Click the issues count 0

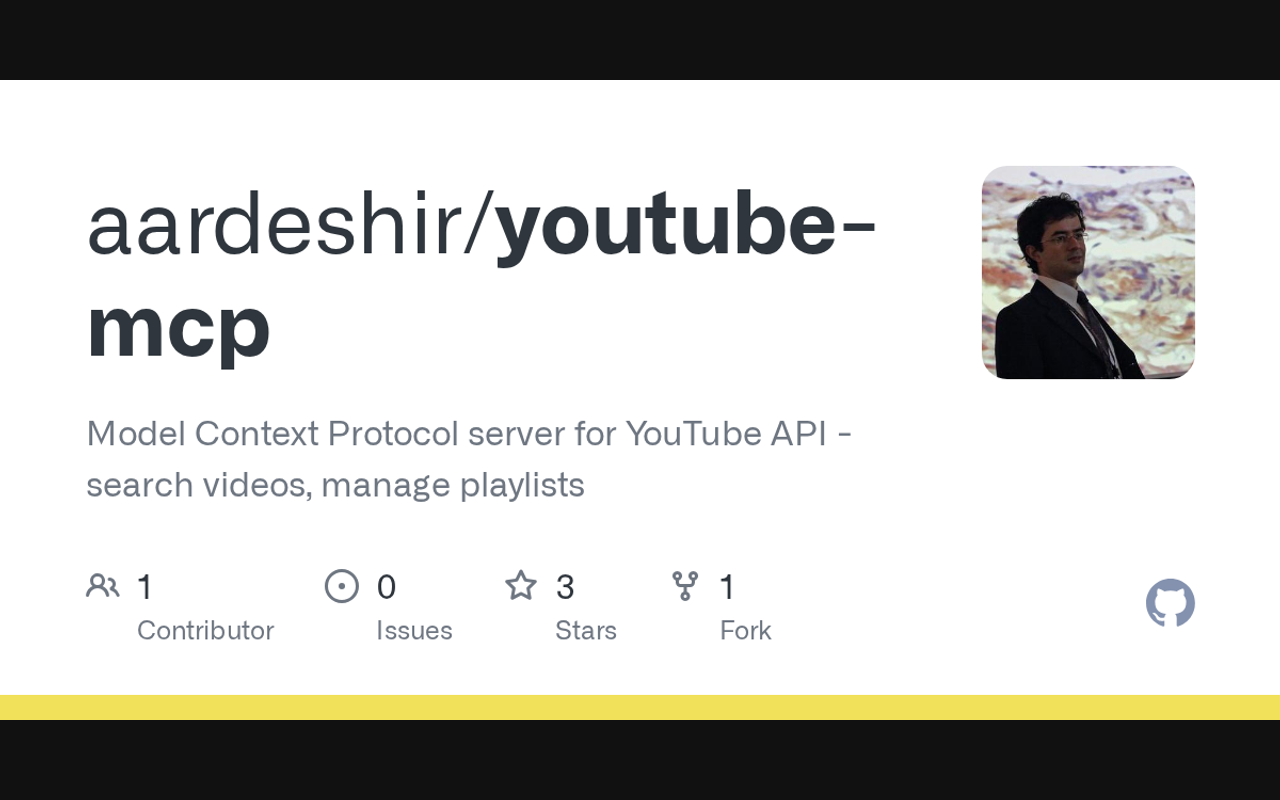386,587
